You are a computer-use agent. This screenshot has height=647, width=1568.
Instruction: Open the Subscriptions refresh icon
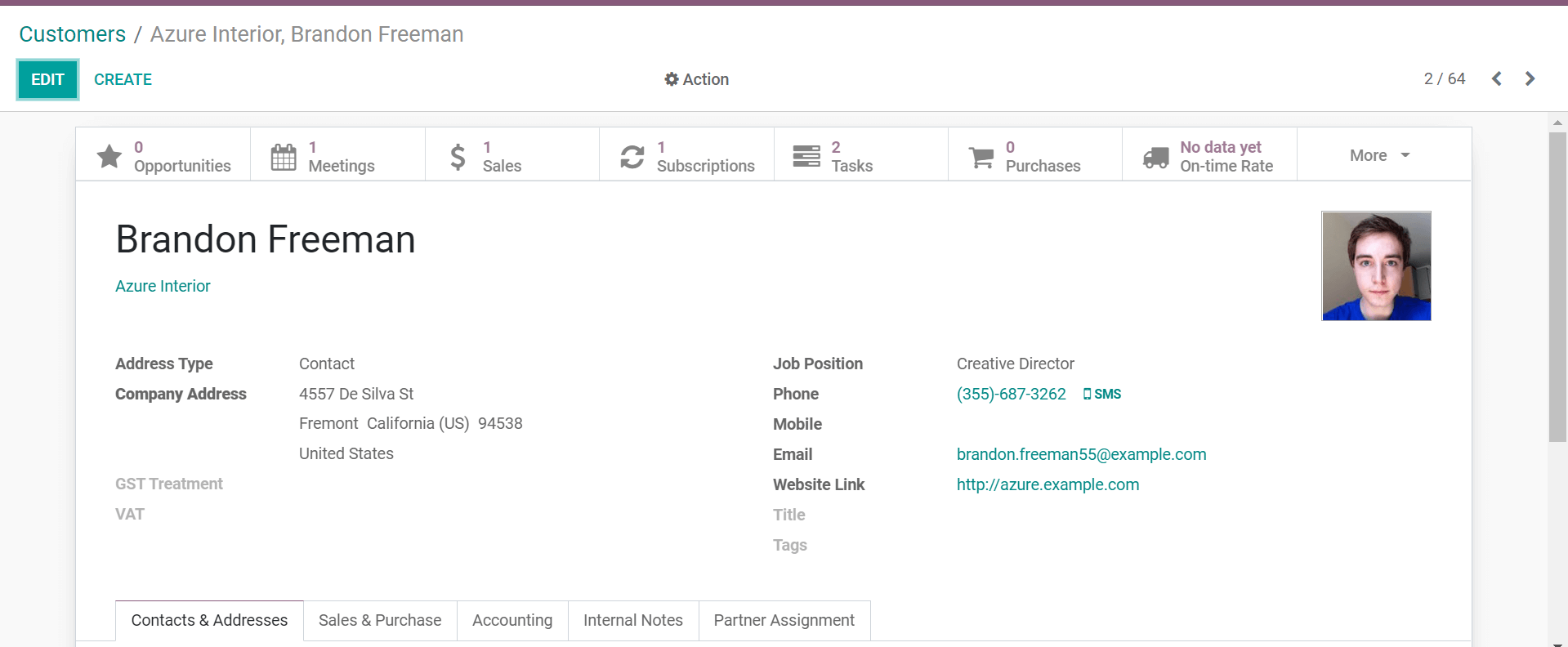coord(632,156)
